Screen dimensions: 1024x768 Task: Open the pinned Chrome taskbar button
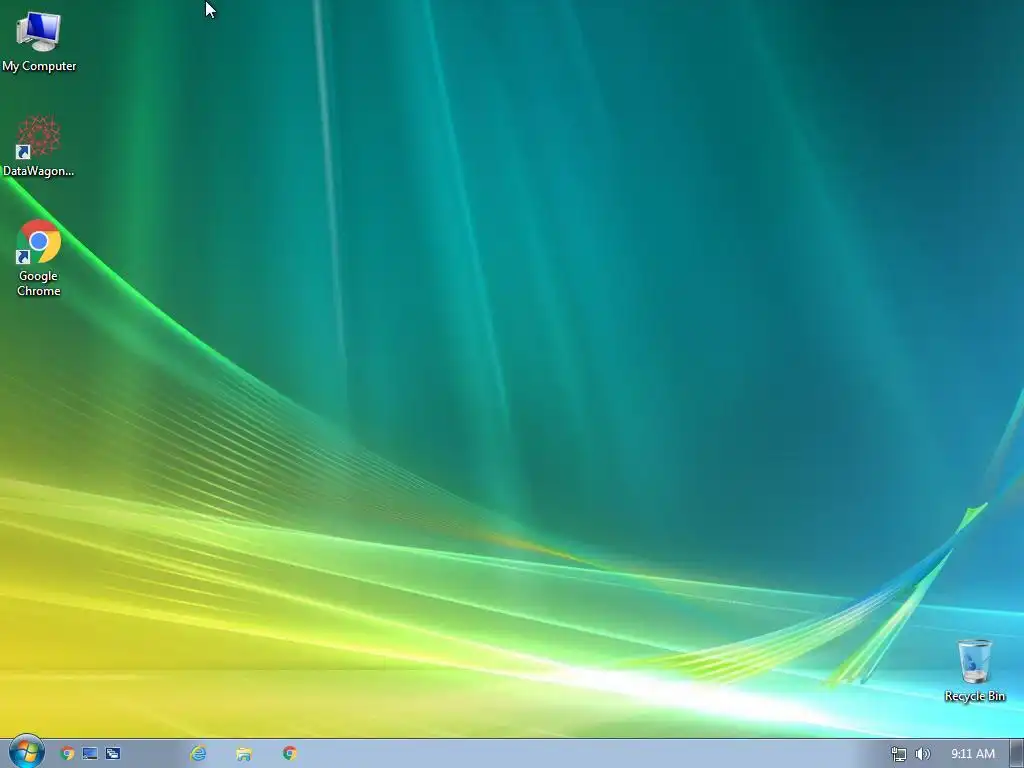point(289,754)
